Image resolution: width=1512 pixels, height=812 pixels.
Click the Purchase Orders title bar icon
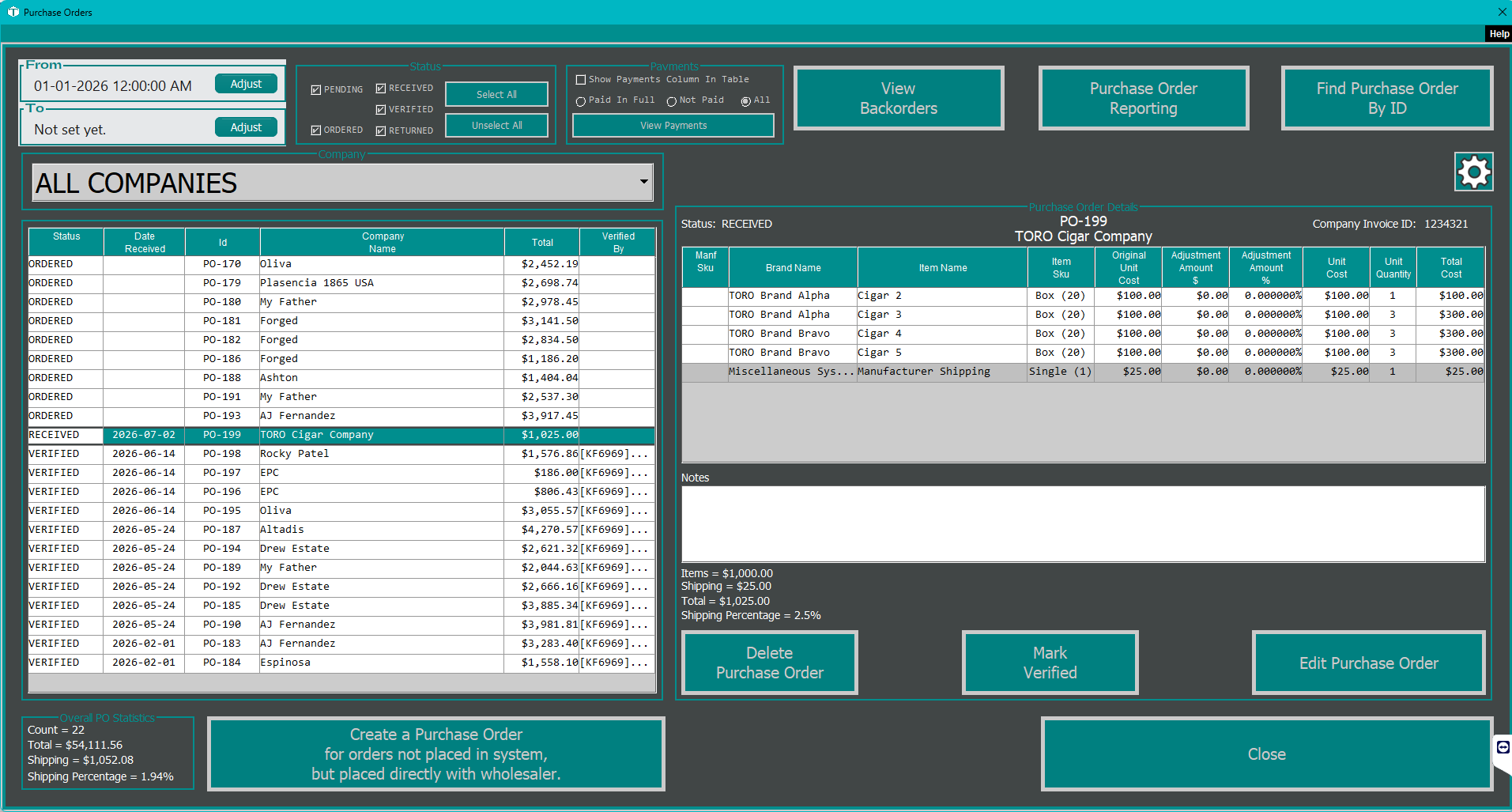13,12
